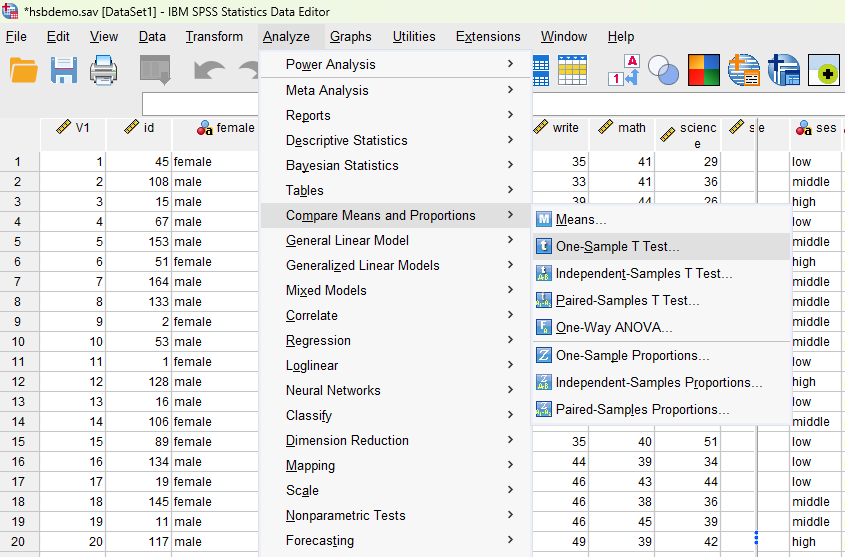This screenshot has height=557, width=845.
Task: Choose Forecasting in the Analyze menu
Action: [395, 540]
